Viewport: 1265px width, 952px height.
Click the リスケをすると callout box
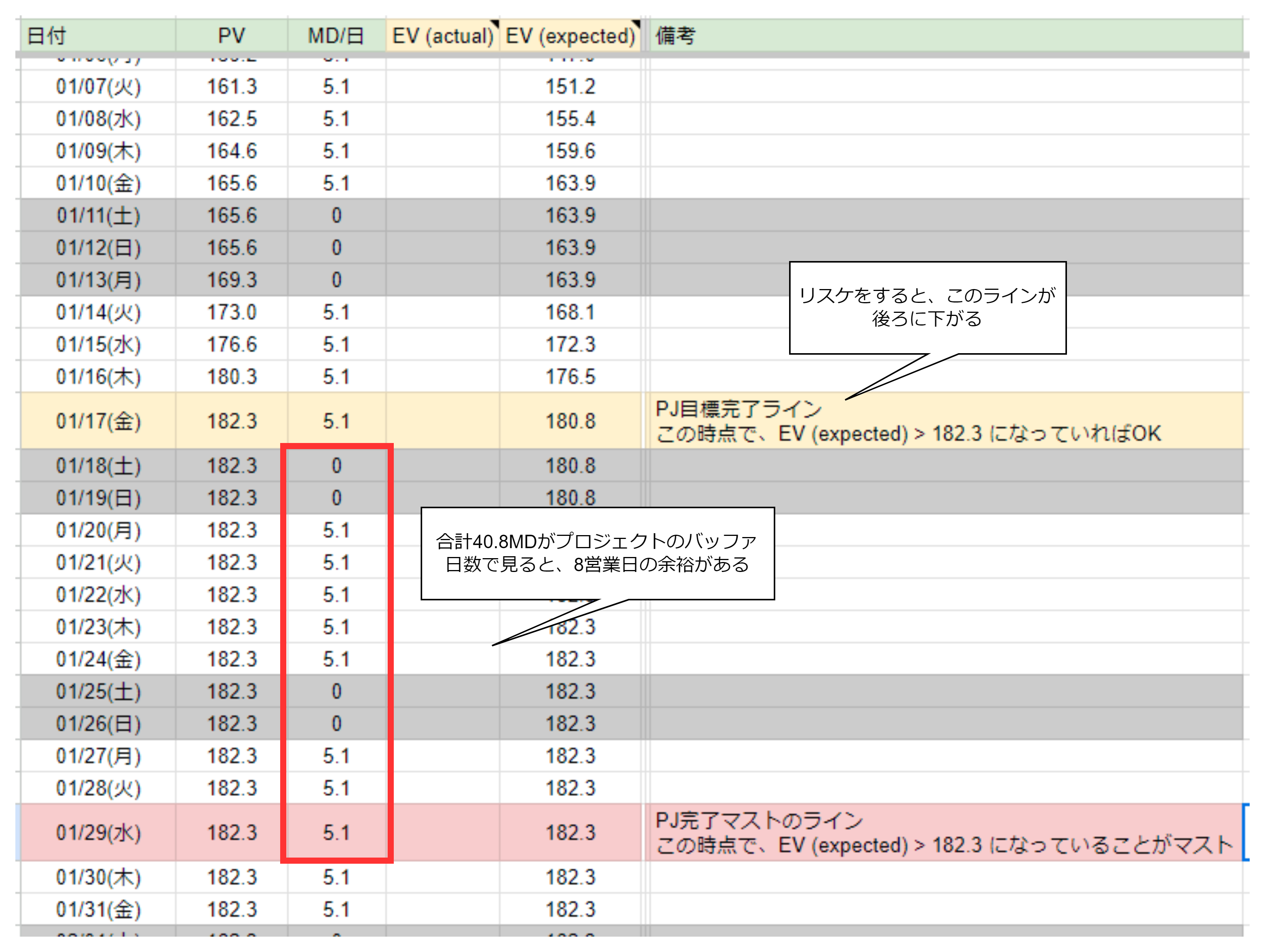pos(927,307)
